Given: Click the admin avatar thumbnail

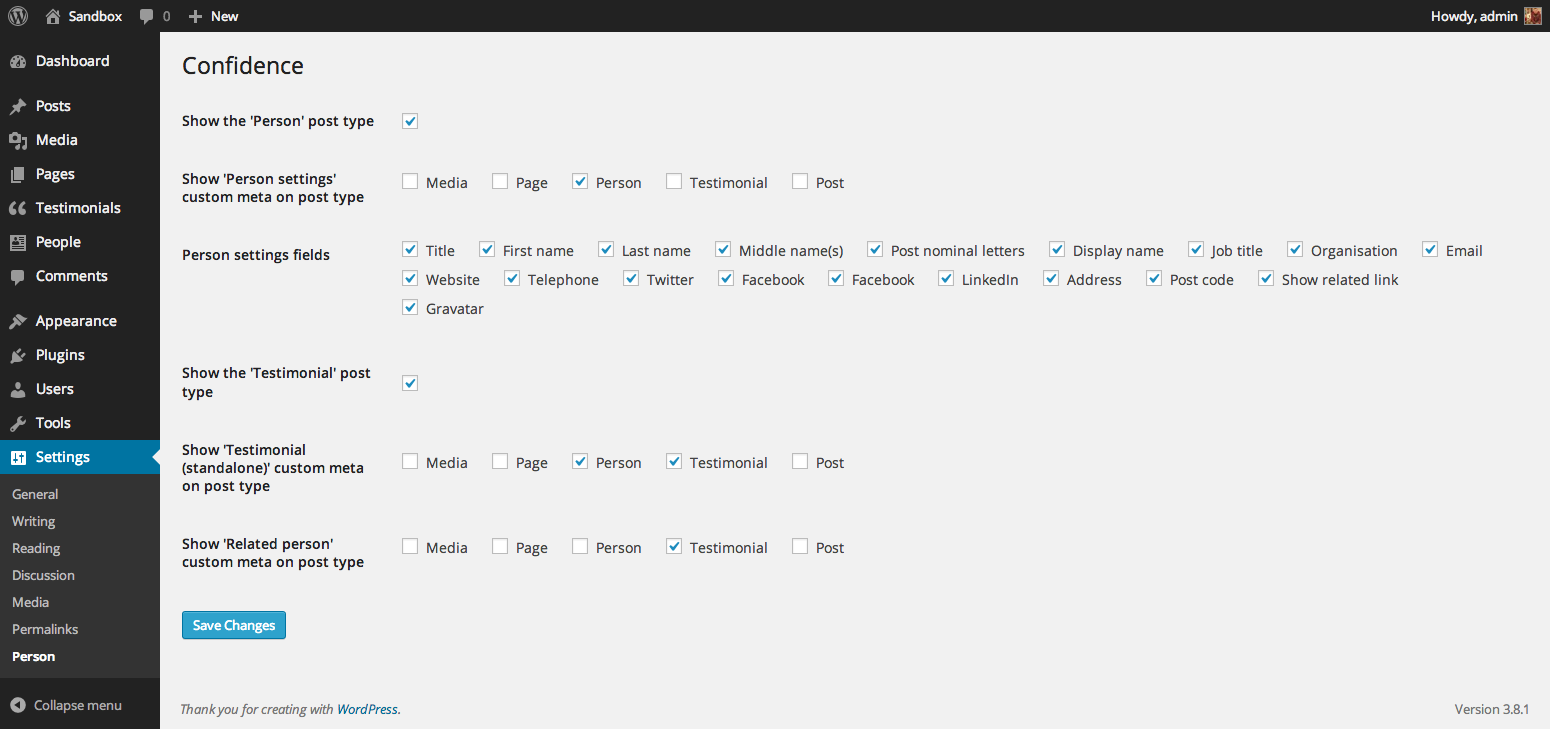Looking at the screenshot, I should click(x=1533, y=16).
